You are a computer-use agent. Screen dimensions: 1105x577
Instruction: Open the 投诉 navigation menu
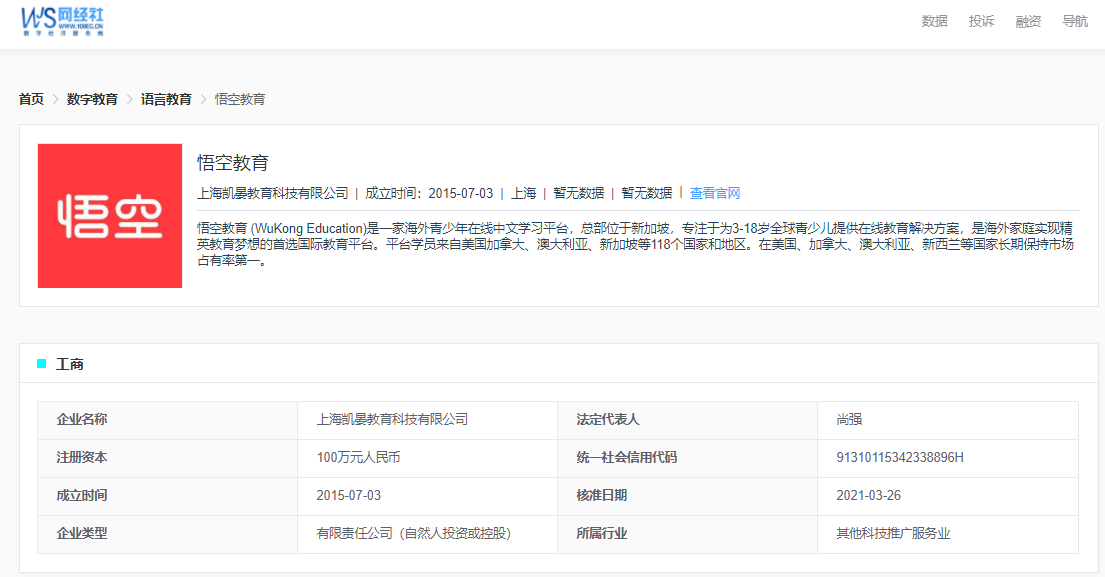pos(981,21)
